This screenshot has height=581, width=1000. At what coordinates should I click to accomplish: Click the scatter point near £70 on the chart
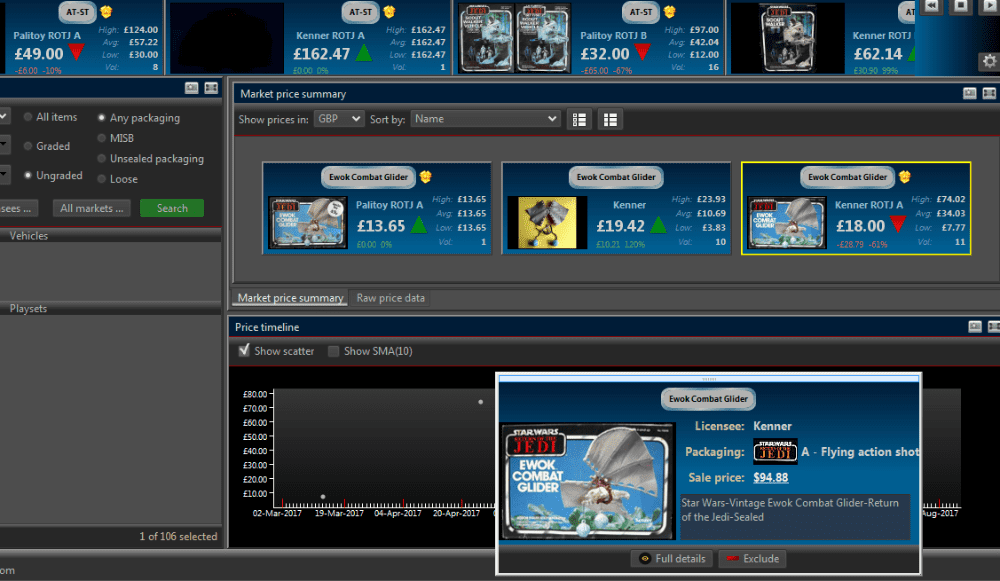click(x=481, y=402)
